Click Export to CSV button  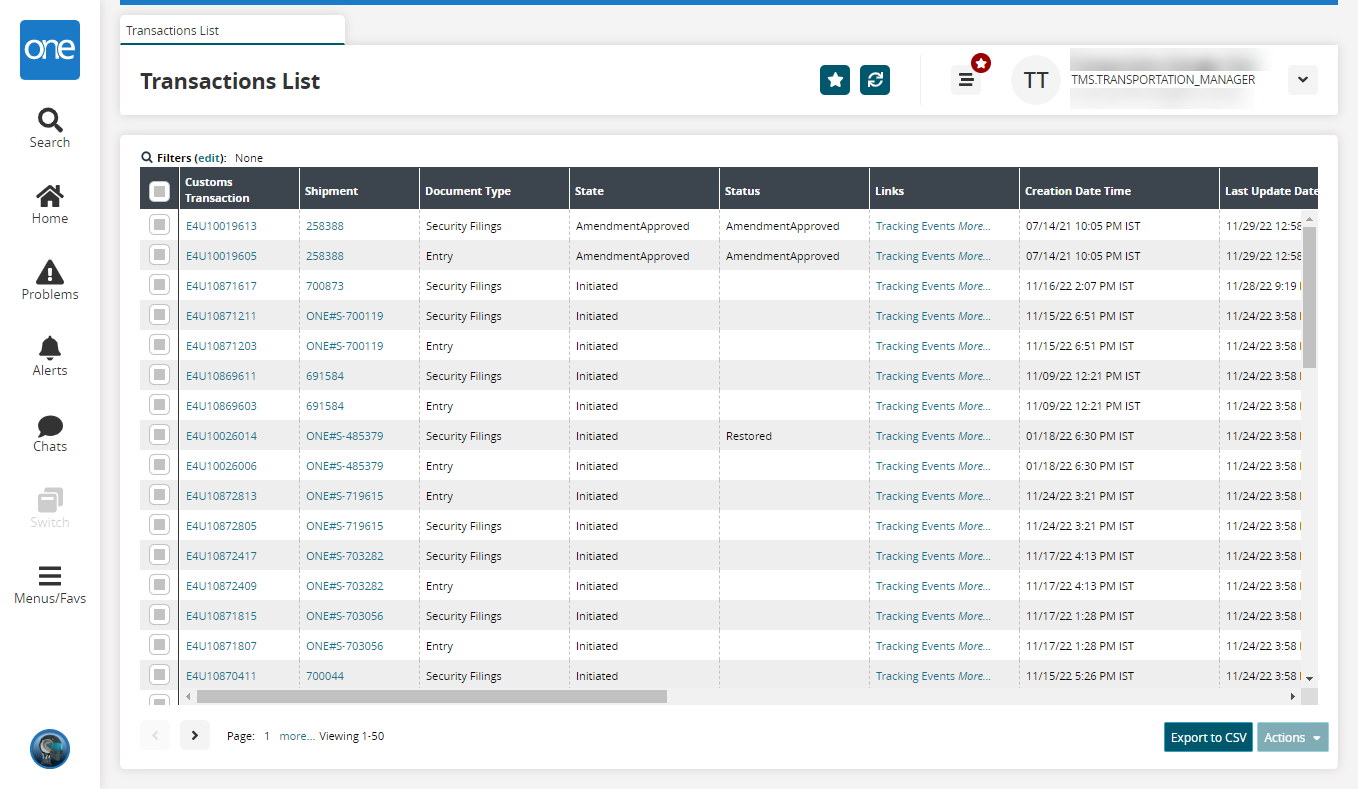click(x=1208, y=738)
